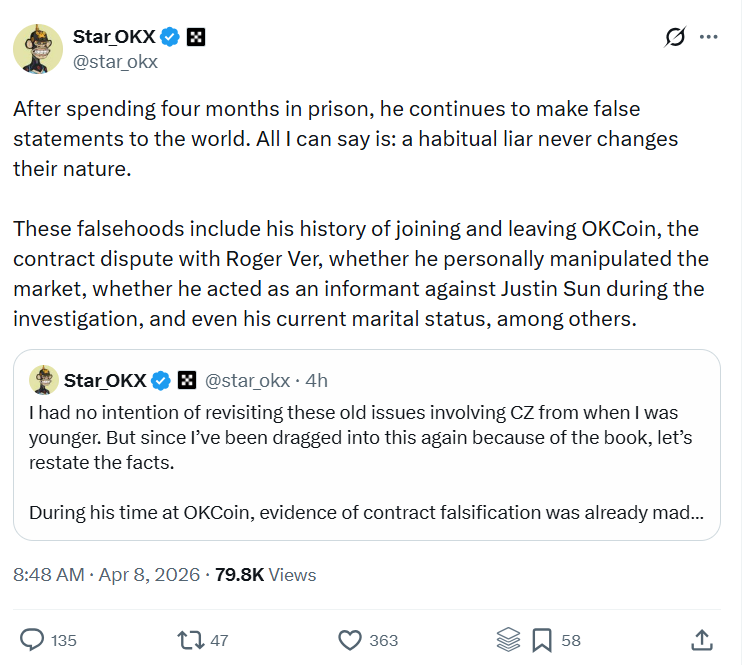Click the 4h timestamp in quoted tweet

[x=317, y=380]
